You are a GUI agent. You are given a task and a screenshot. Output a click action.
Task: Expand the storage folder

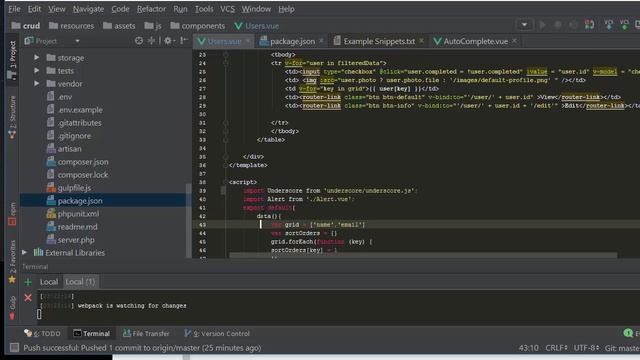click(37, 58)
